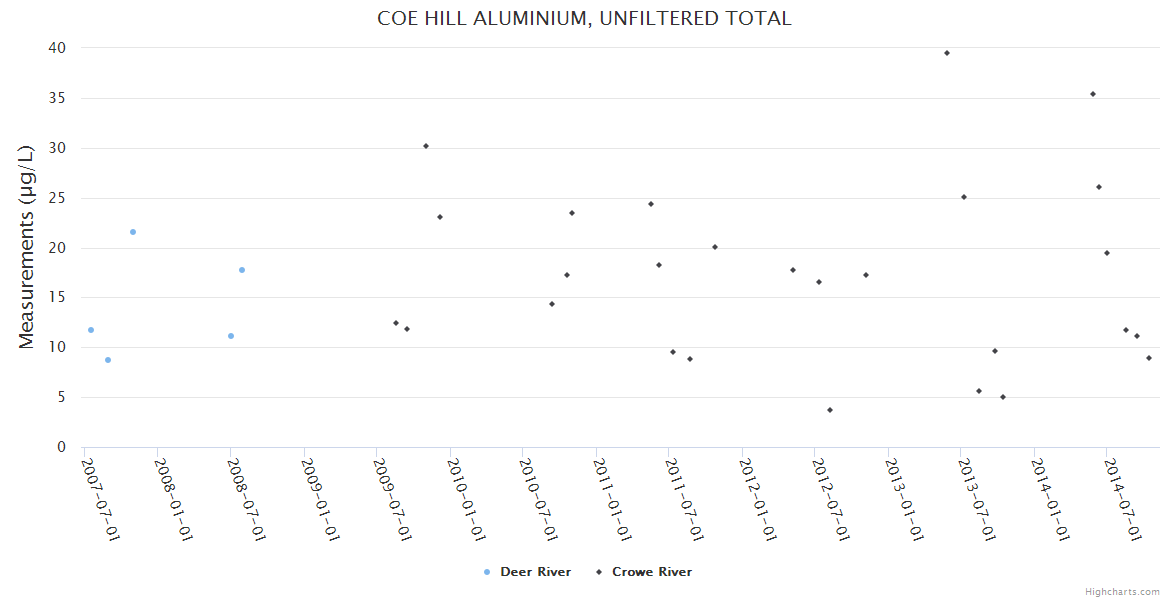Click the chart title COE HILL ALUMINIUM

pos(584,18)
